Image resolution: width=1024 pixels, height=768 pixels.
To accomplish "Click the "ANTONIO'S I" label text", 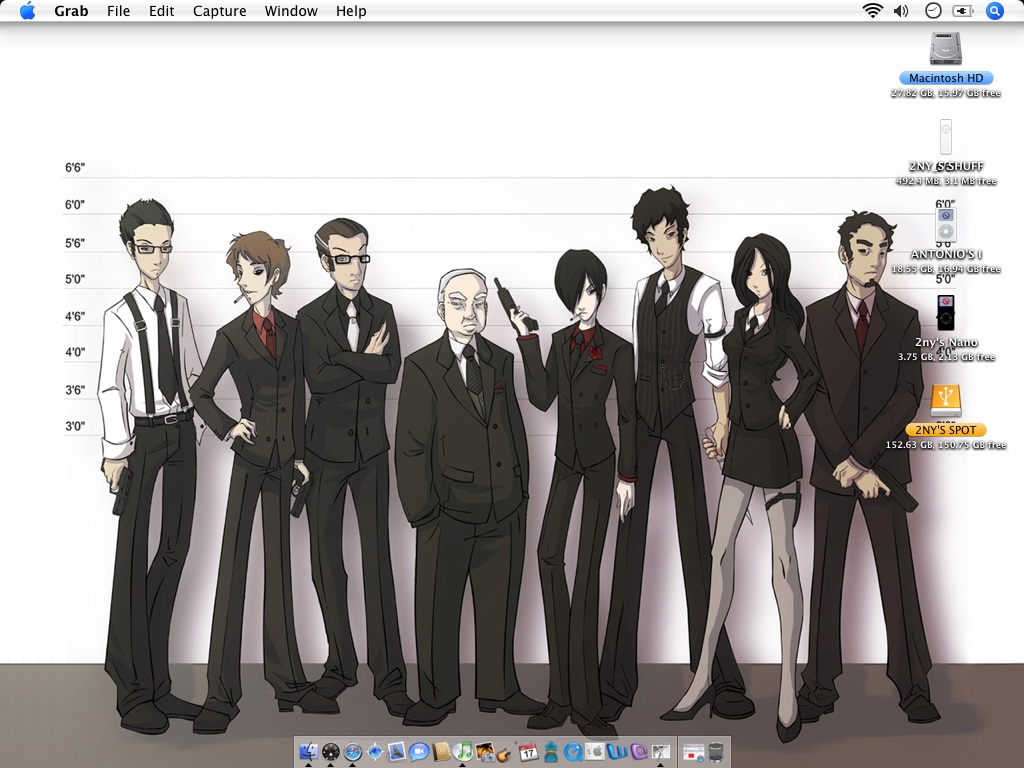I will [946, 254].
